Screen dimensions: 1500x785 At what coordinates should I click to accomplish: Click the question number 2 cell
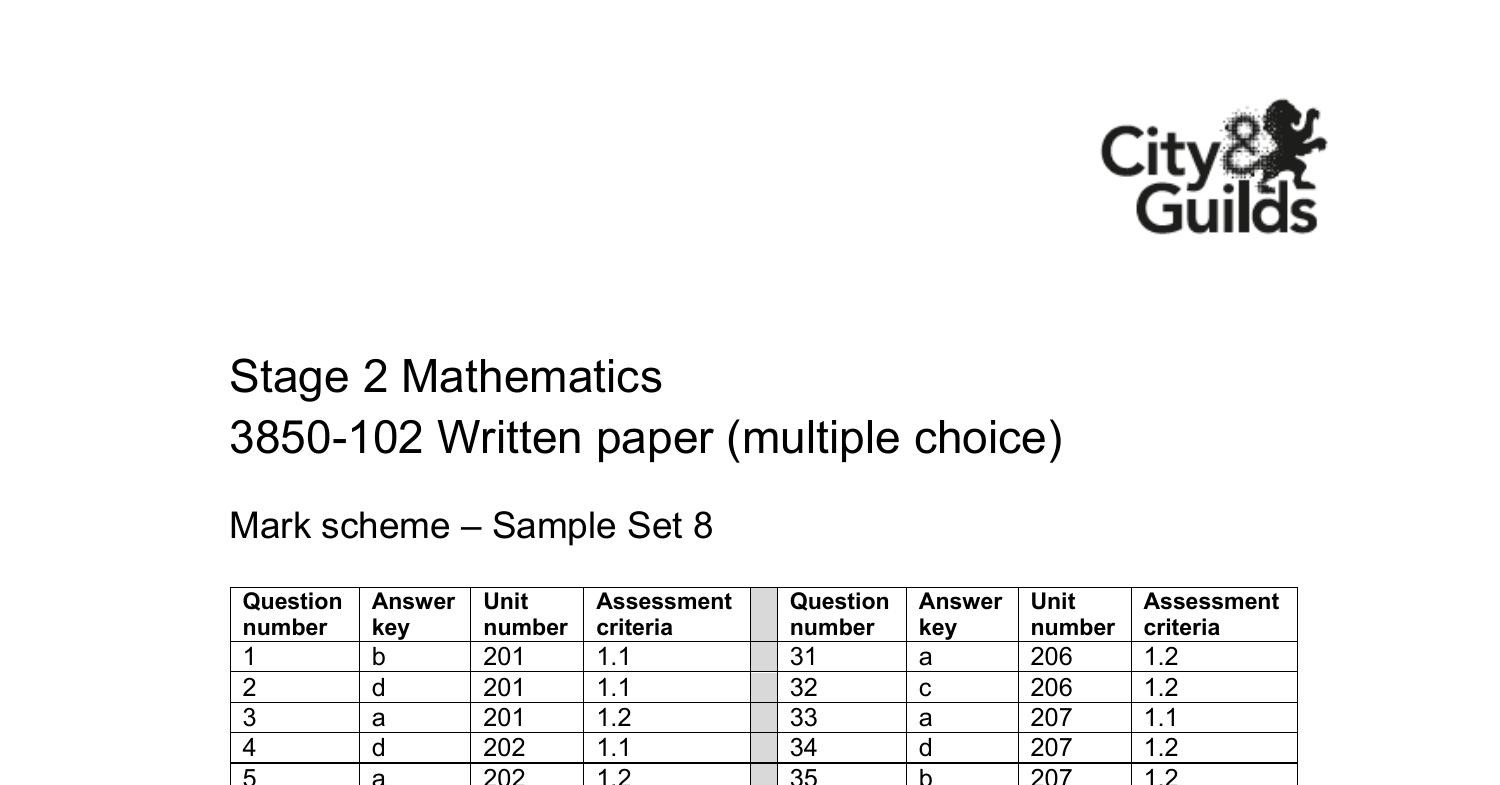point(294,688)
